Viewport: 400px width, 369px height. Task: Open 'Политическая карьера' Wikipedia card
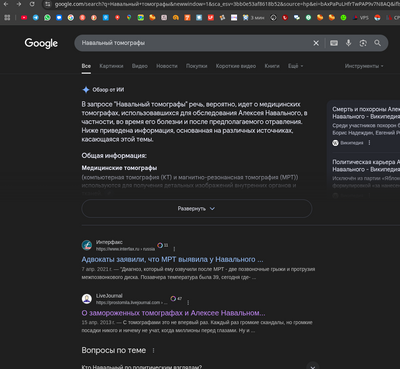tap(366, 165)
